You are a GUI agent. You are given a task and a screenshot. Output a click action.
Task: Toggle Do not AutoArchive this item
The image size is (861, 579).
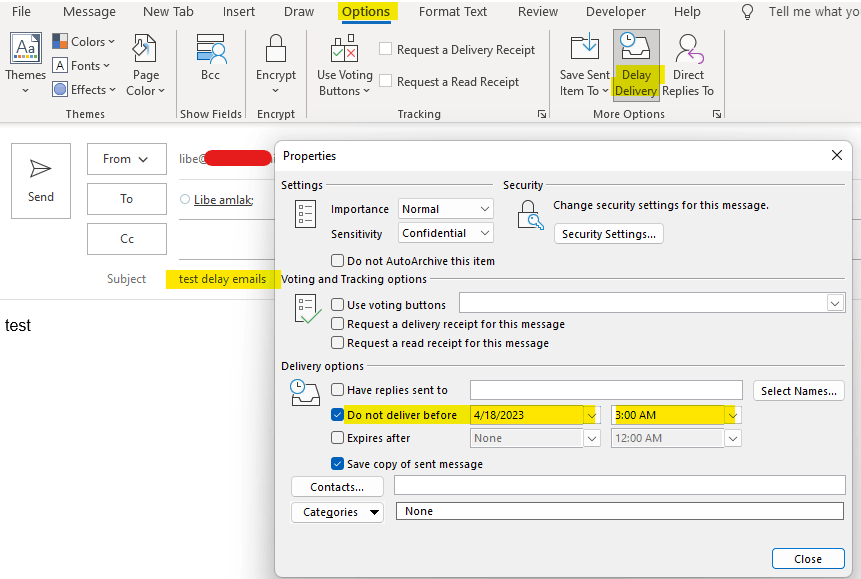[337, 260]
